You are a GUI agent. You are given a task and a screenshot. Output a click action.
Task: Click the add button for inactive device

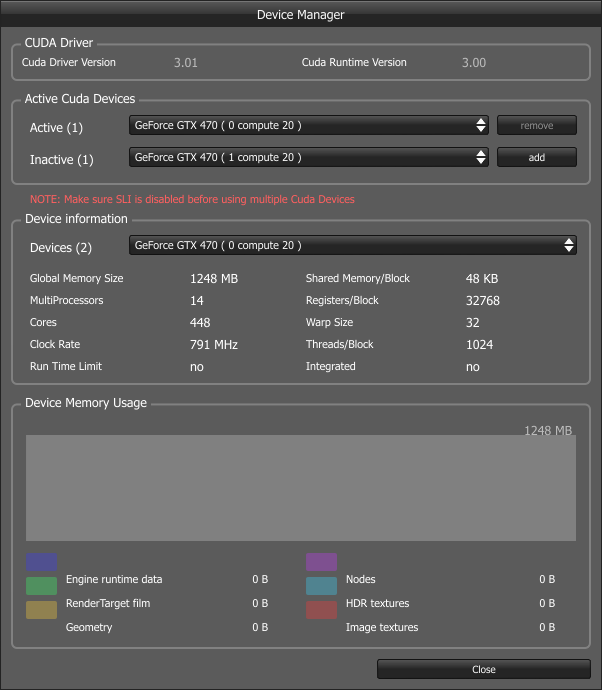536,157
